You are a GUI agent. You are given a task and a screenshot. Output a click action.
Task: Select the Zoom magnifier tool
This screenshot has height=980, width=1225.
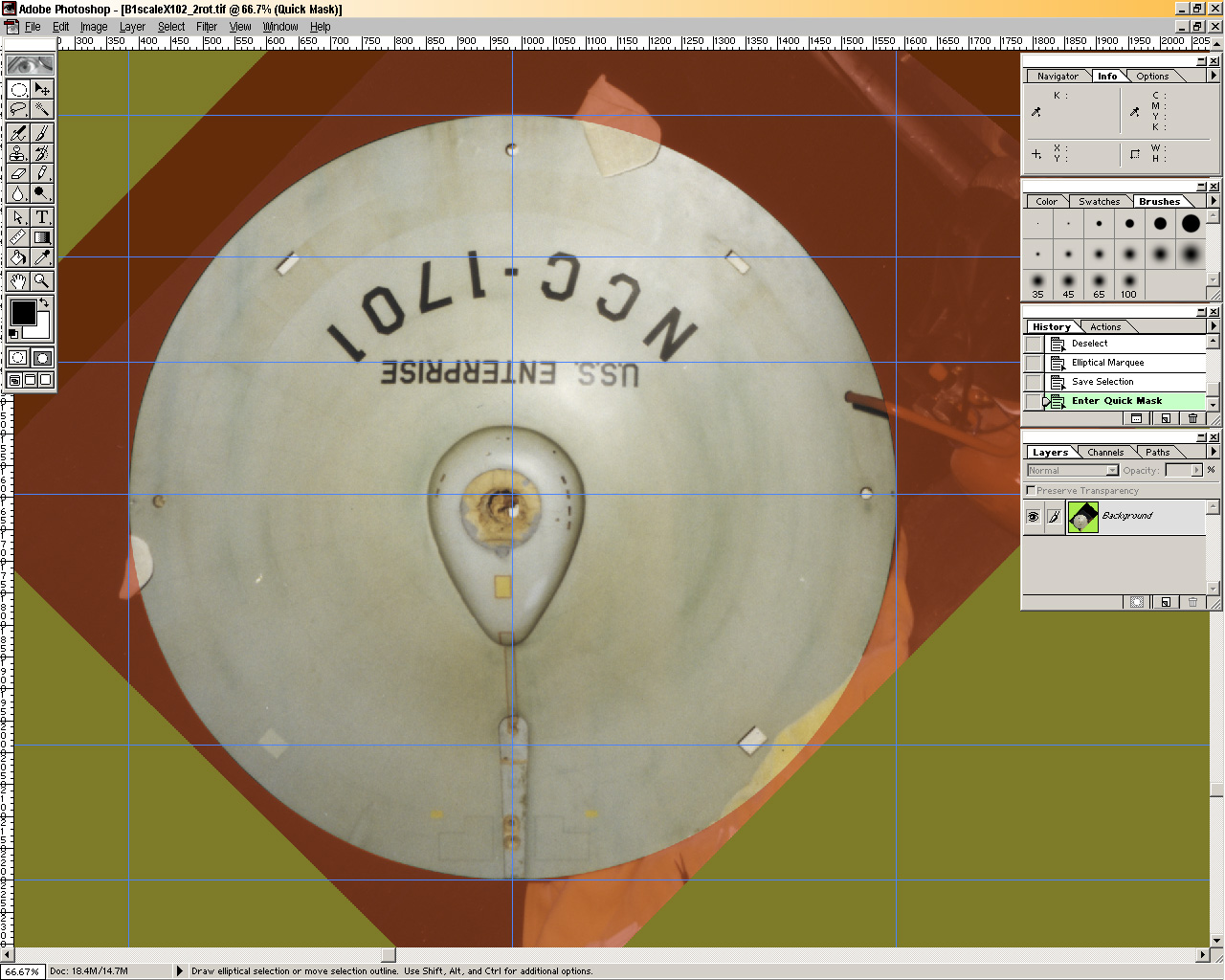(42, 281)
